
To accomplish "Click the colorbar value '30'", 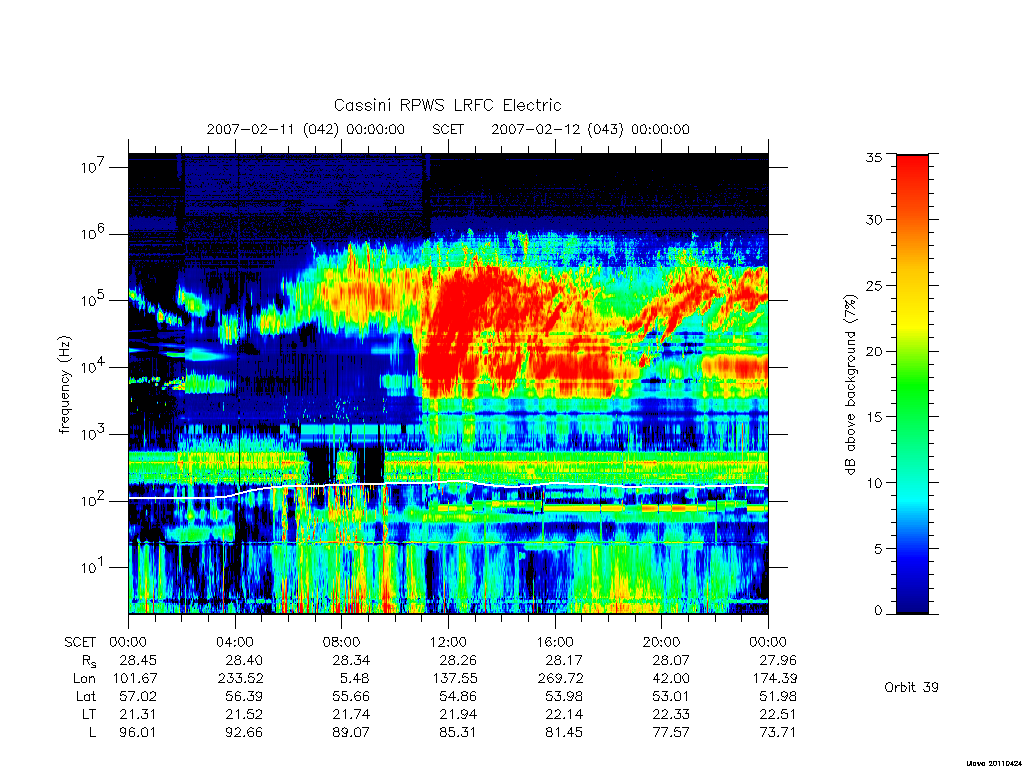I will pyautogui.click(x=873, y=219).
